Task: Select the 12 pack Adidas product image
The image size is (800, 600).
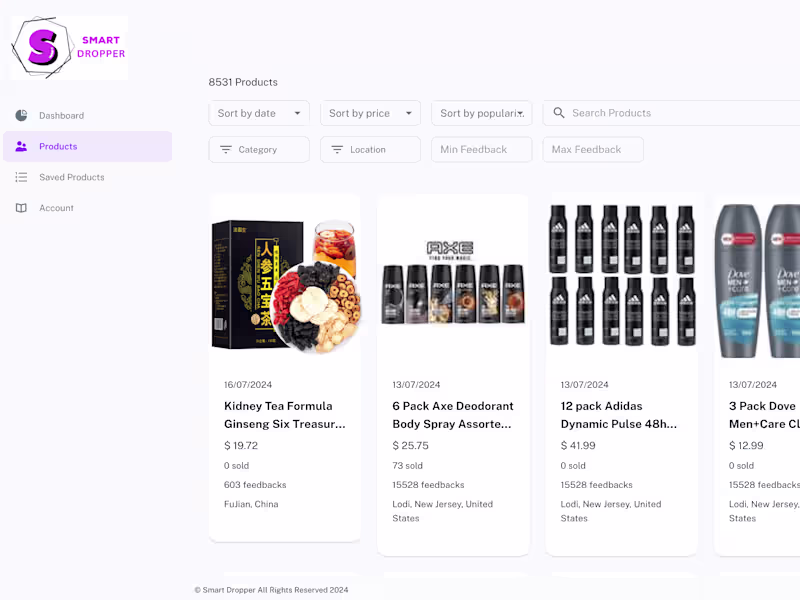Action: (x=621, y=277)
